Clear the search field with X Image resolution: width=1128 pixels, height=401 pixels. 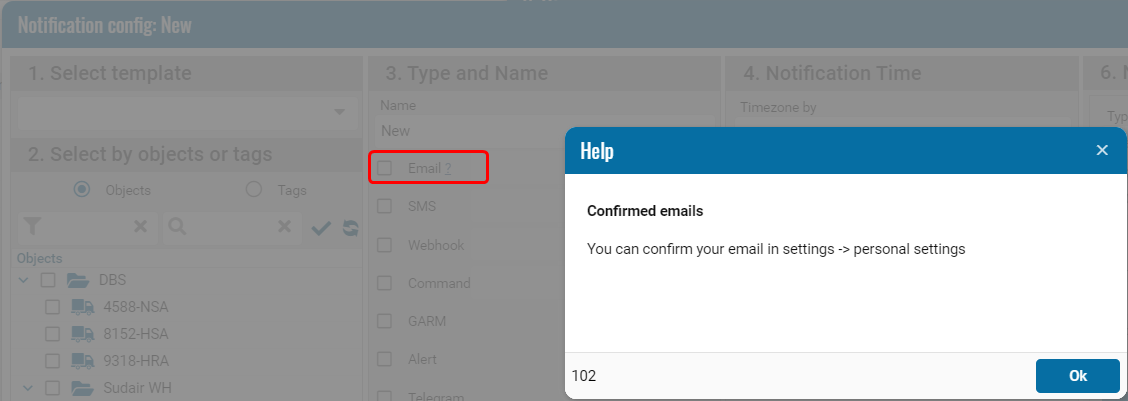[285, 227]
